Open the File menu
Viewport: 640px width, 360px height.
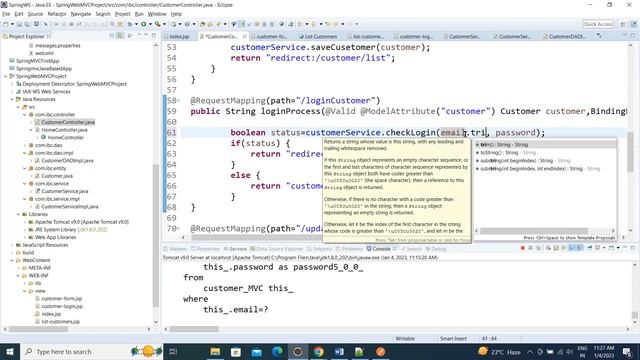pos(6,14)
